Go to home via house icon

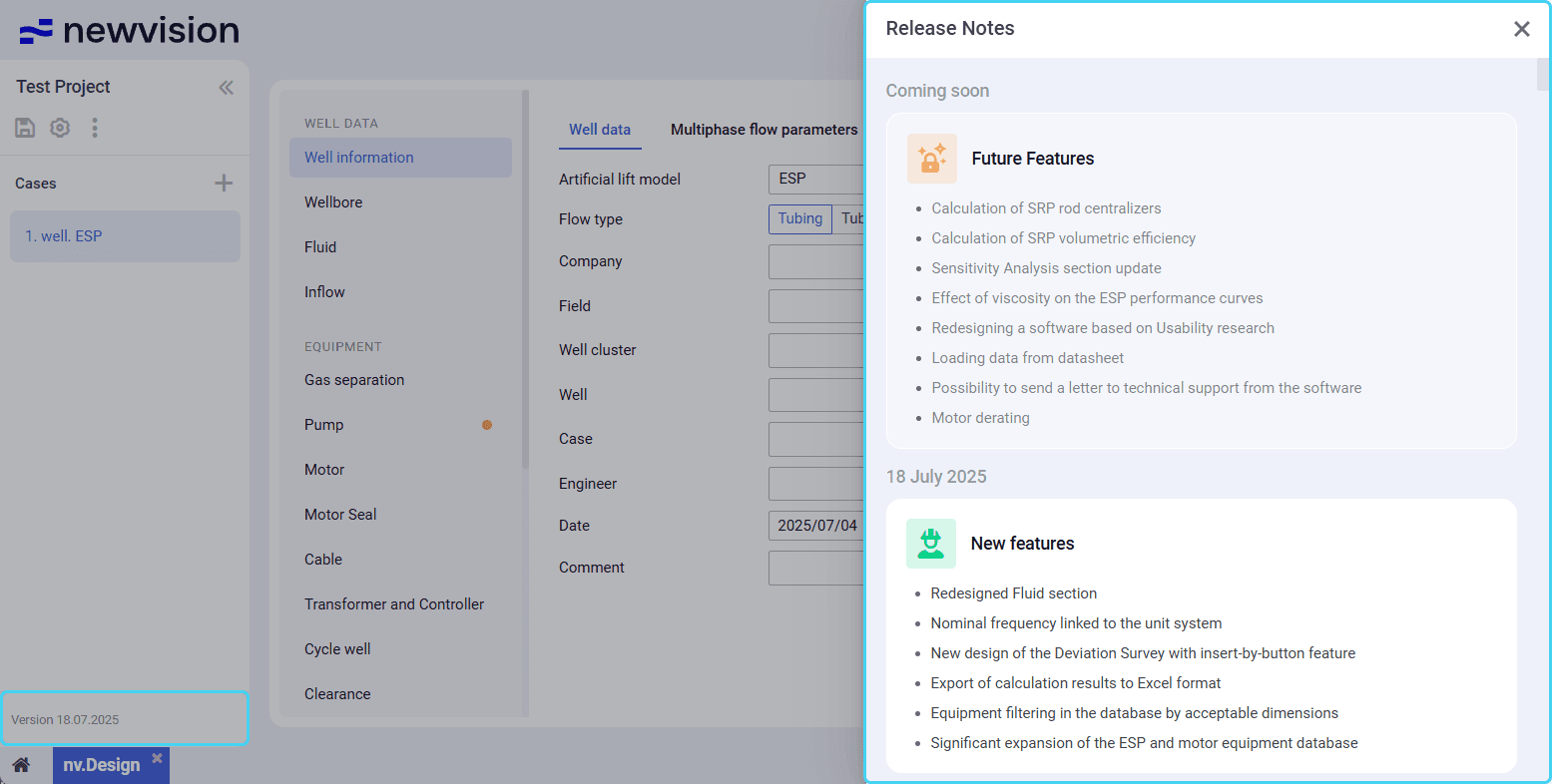21,765
